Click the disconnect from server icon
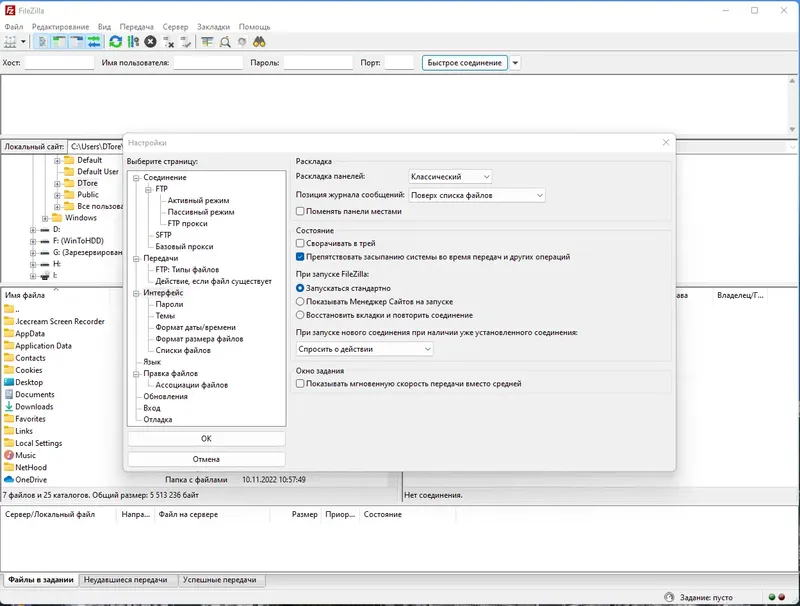The width and height of the screenshot is (800, 606). [x=168, y=42]
